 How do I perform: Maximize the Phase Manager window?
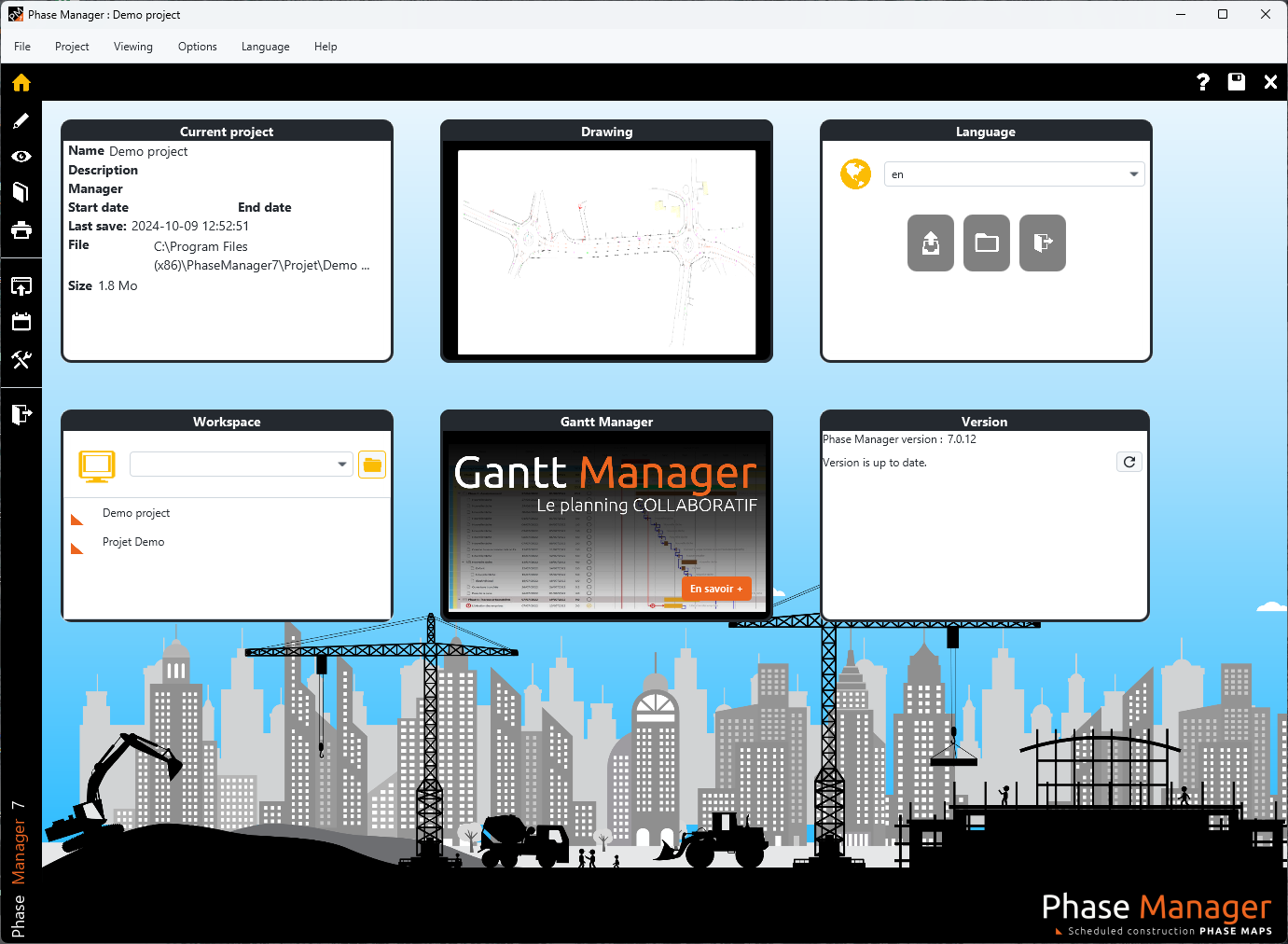(x=1223, y=14)
